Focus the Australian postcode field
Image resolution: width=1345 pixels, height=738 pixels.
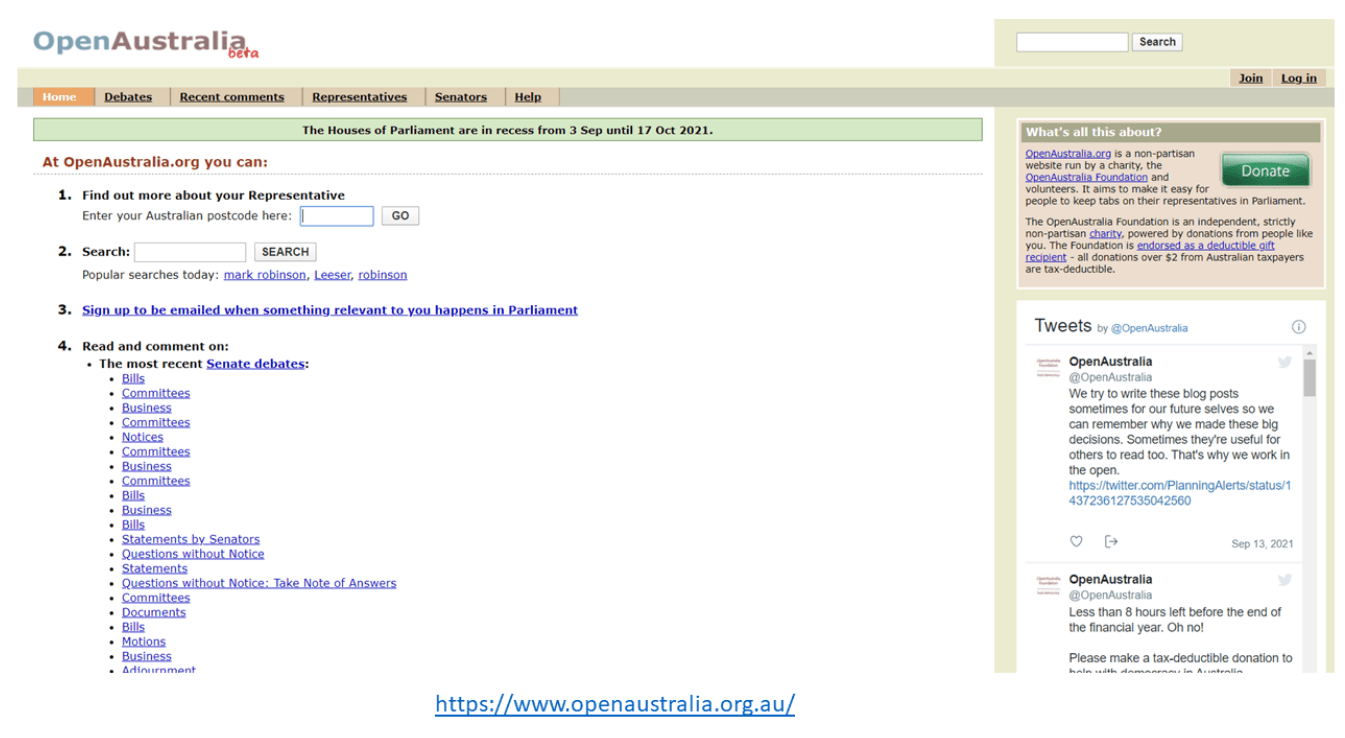tap(337, 216)
